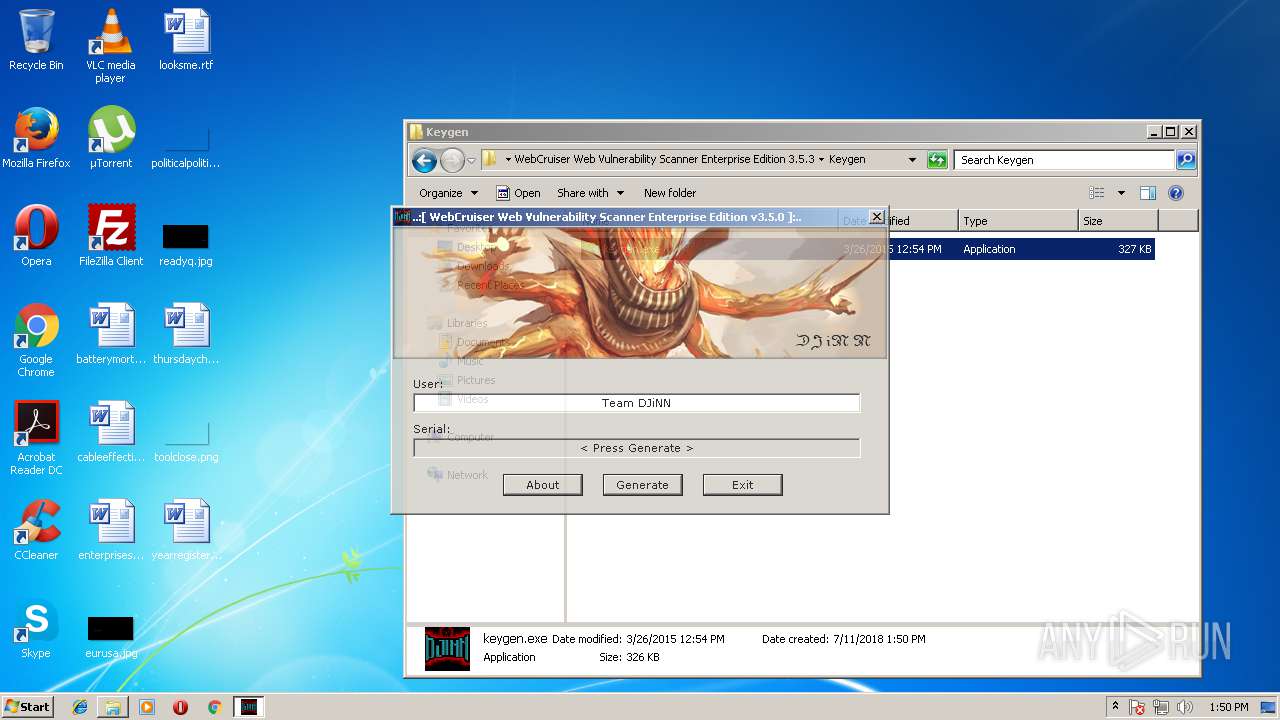Image resolution: width=1280 pixels, height=720 pixels.
Task: Open the Recycle Bin desktop icon
Action: point(36,40)
